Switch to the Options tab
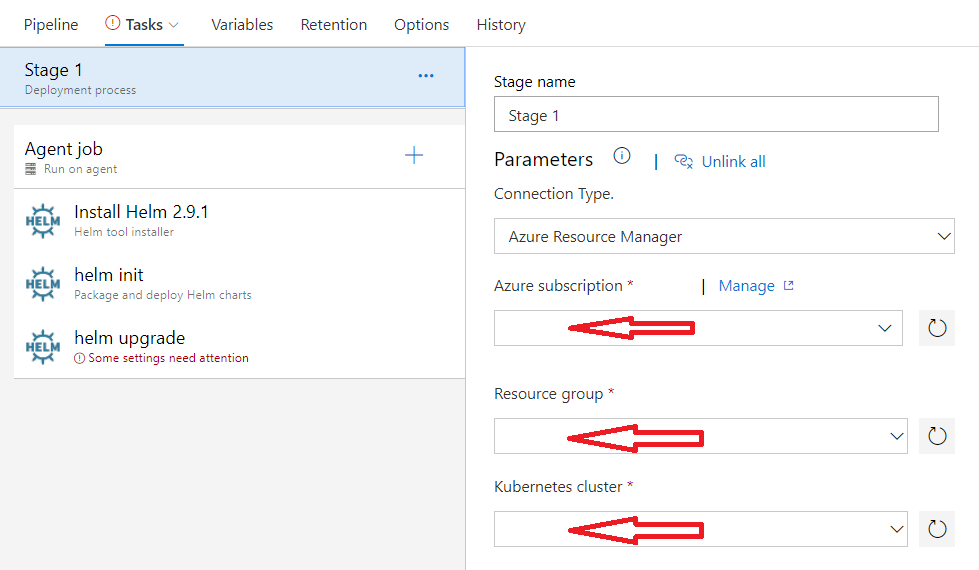The image size is (979, 570). tap(421, 24)
